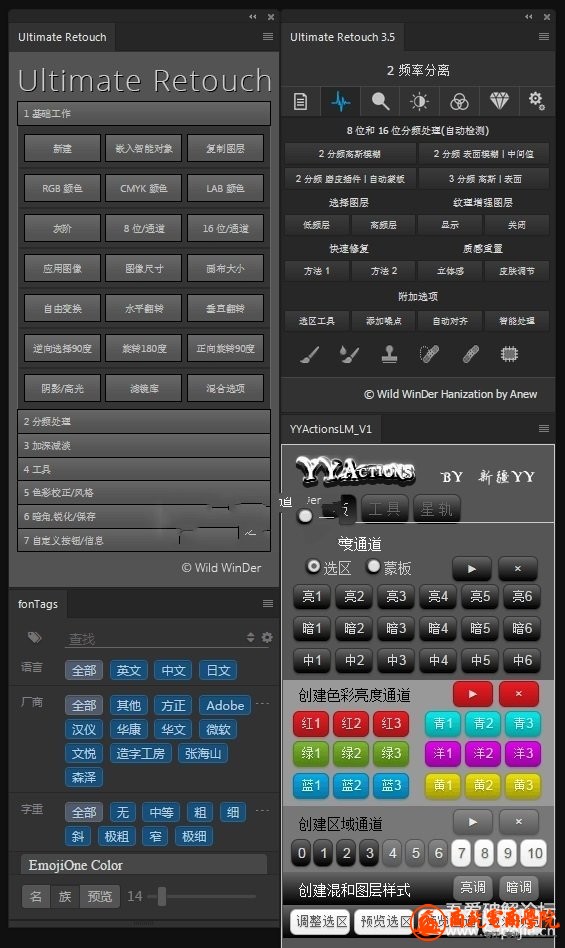The height and width of the screenshot is (948, 565).
Task: Click the 新建 button
Action: 62,148
